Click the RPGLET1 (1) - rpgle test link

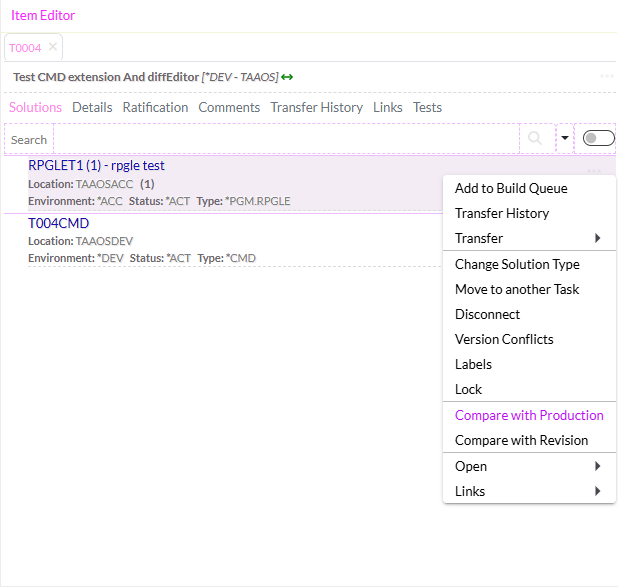(96, 166)
